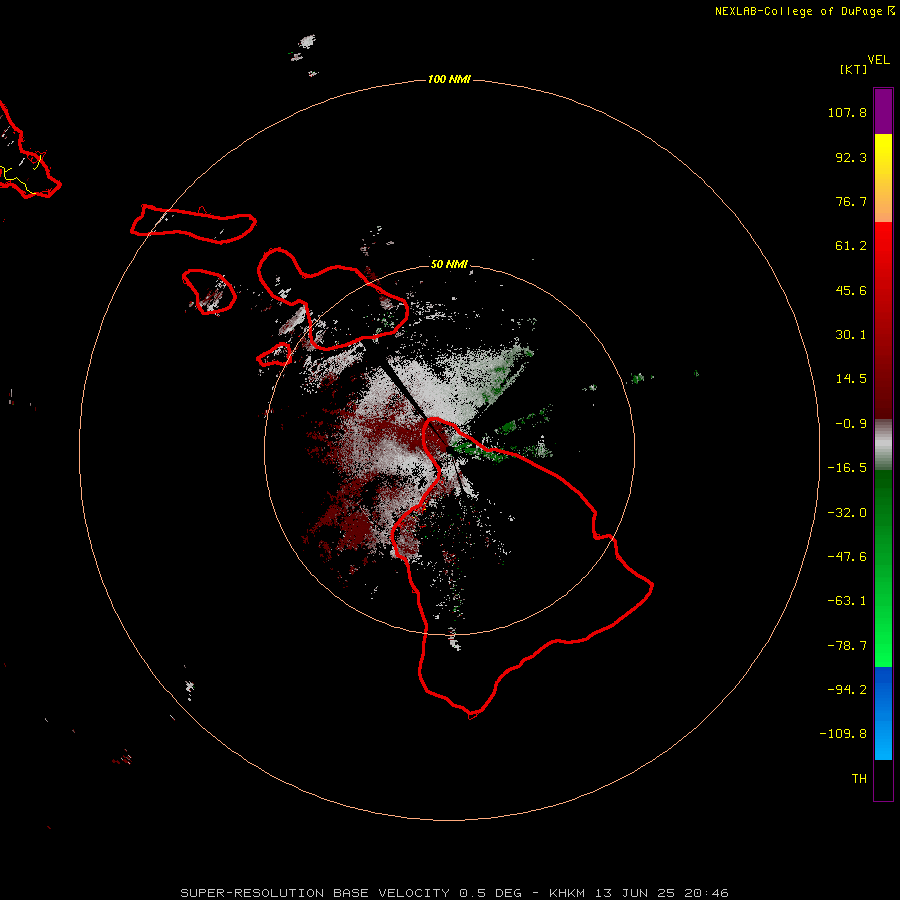
Task: Click the -109.8 scale label
Action: 843,734
